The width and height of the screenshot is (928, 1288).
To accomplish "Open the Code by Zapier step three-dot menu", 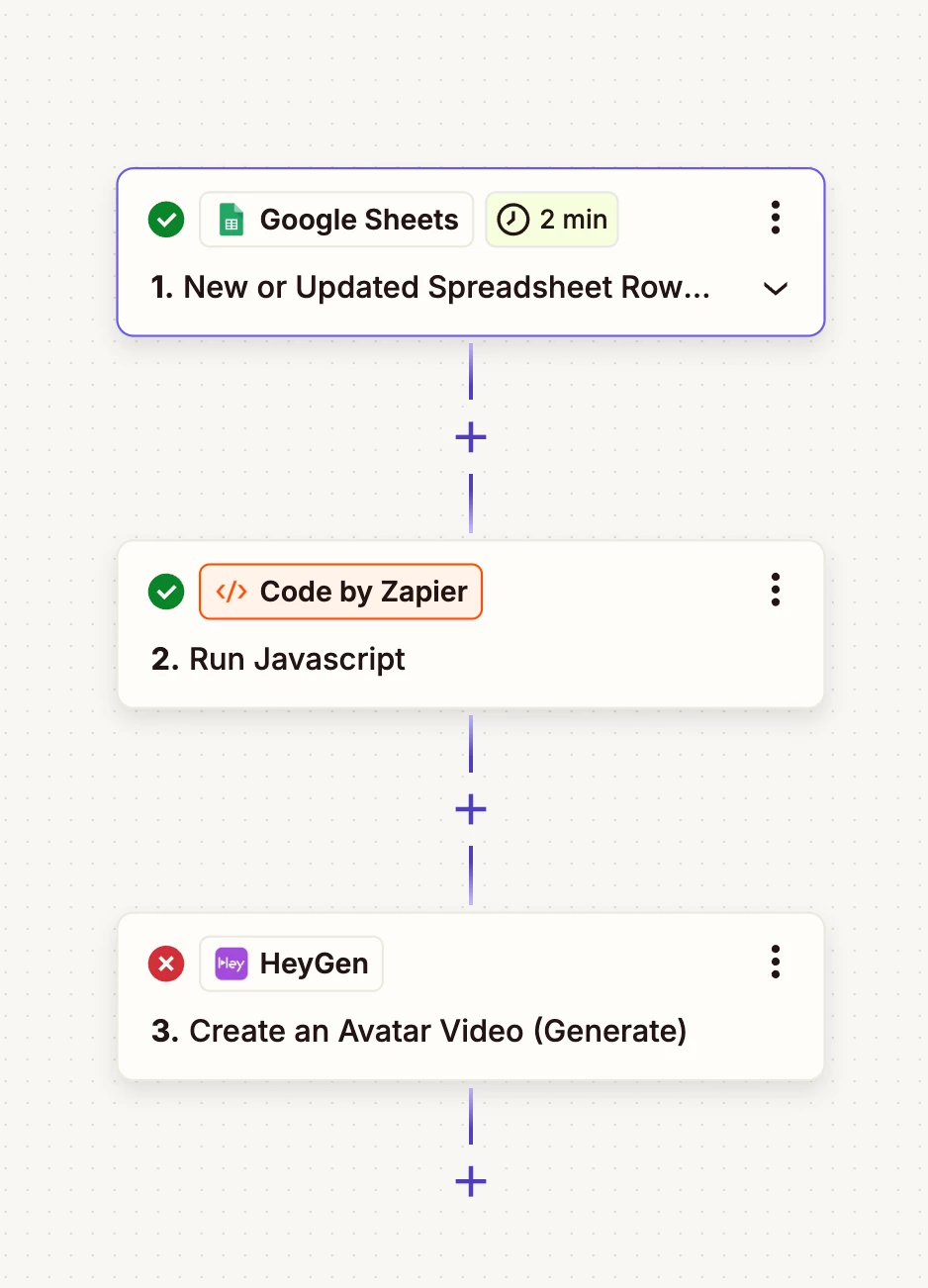I will [x=776, y=590].
